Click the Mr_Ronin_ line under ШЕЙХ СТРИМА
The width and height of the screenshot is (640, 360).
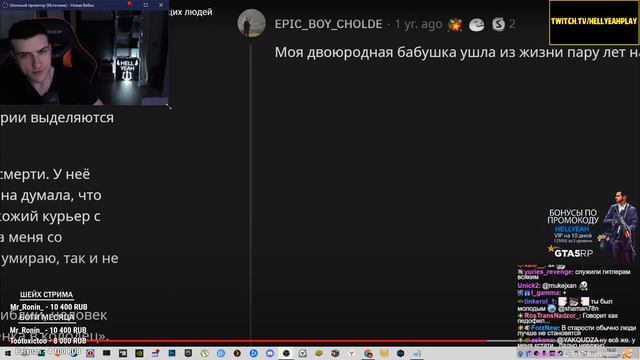click(49, 307)
